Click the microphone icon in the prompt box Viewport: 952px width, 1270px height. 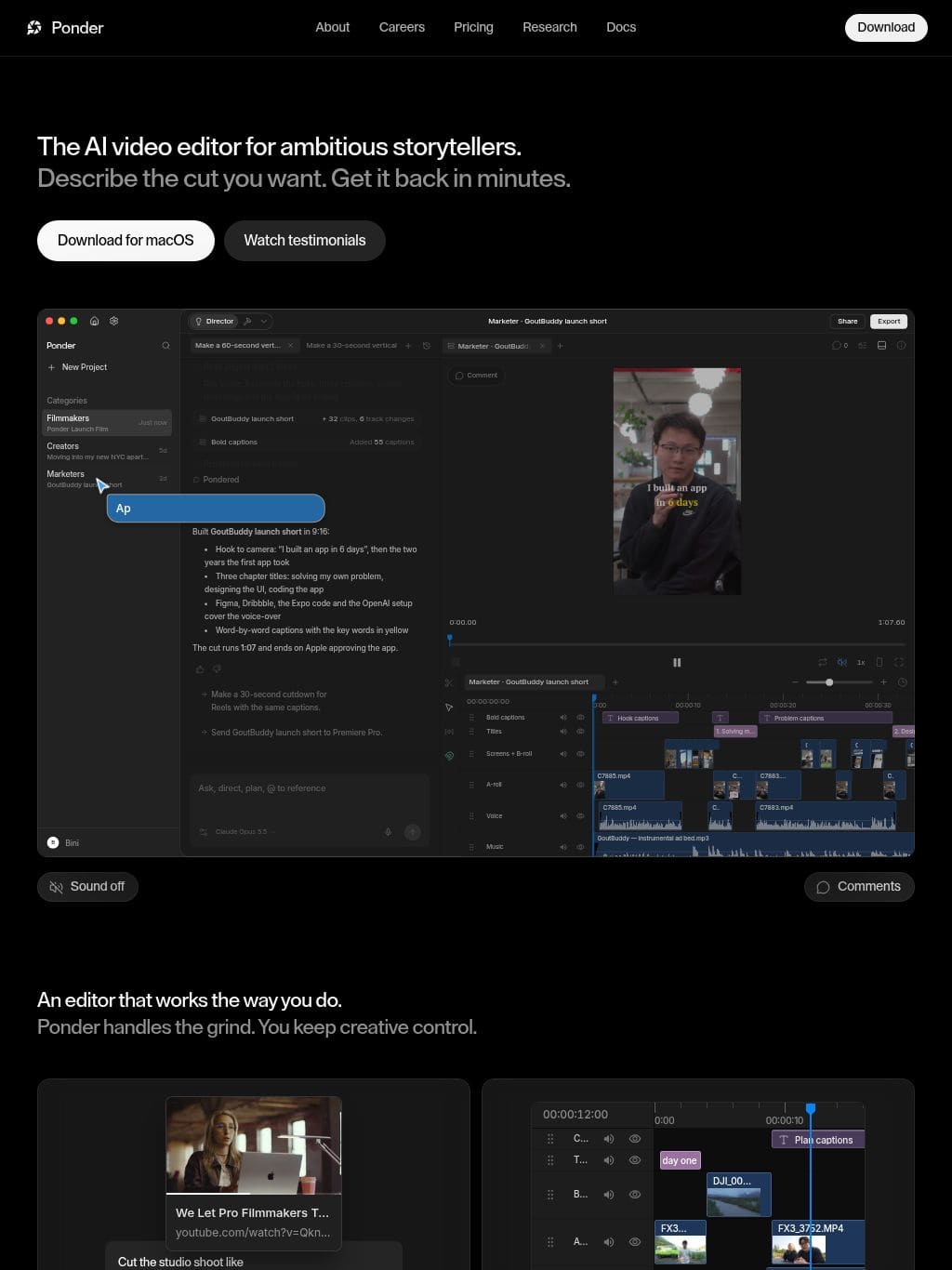(389, 832)
